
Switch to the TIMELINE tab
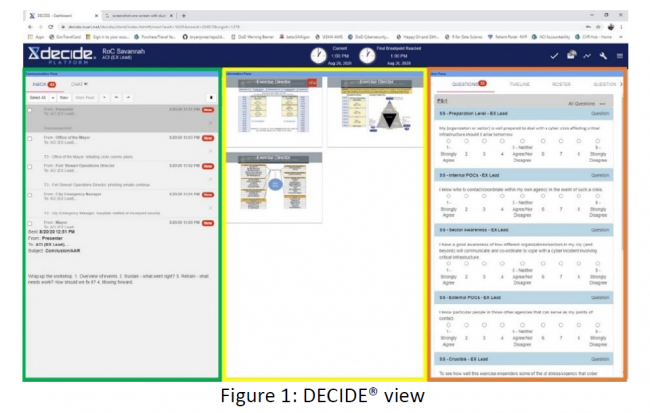tap(519, 84)
